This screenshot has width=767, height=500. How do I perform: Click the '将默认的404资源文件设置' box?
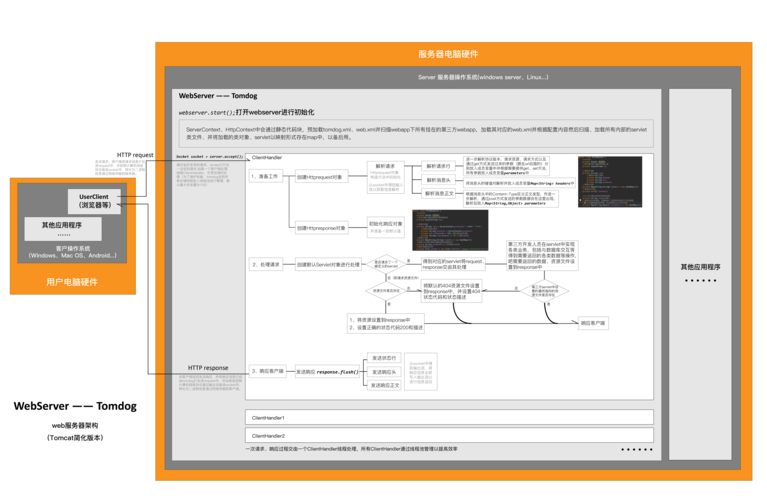click(451, 291)
